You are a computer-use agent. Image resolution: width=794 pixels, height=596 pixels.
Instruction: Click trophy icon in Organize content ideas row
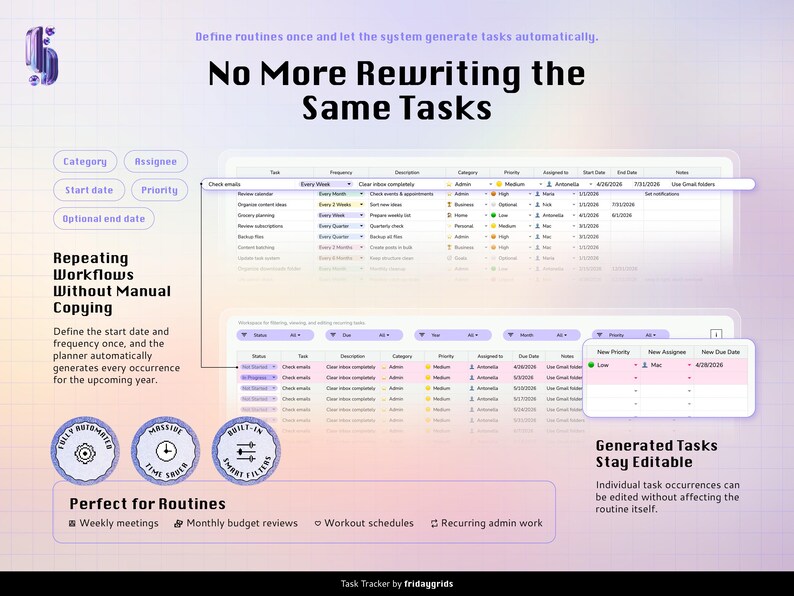(x=449, y=205)
